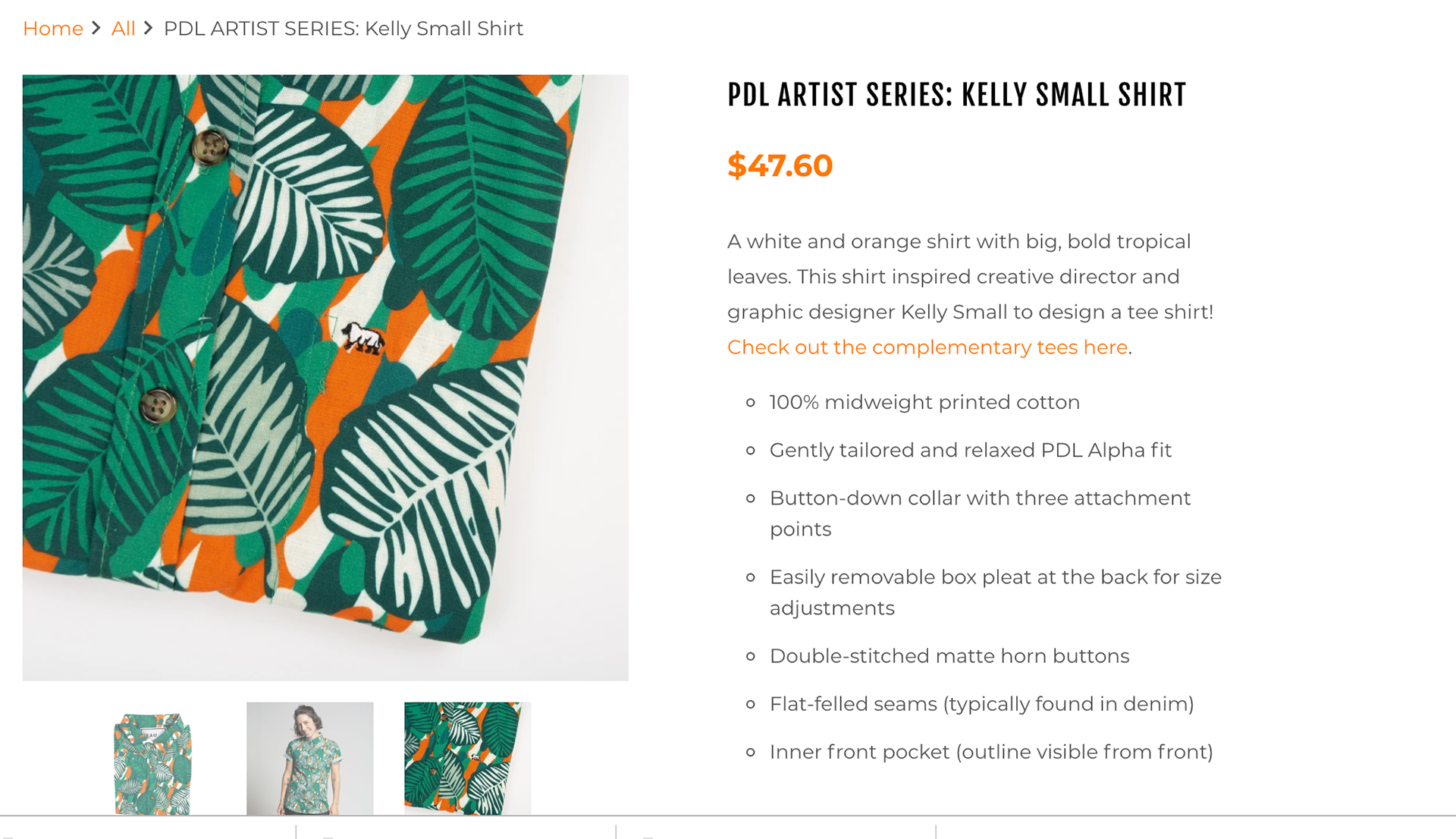The image size is (1456, 839).
Task: Click the lower horn button in the photo
Action: click(158, 405)
